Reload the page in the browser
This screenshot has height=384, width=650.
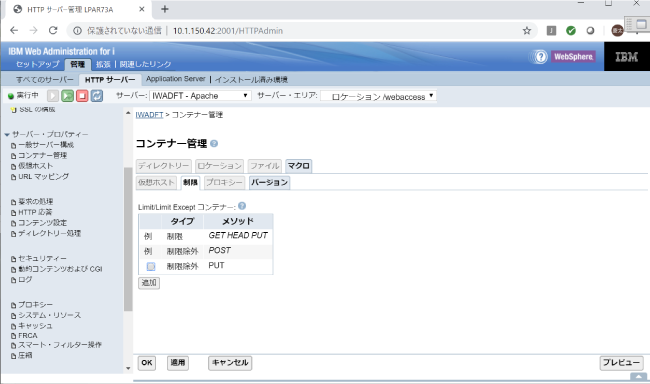tap(53, 30)
